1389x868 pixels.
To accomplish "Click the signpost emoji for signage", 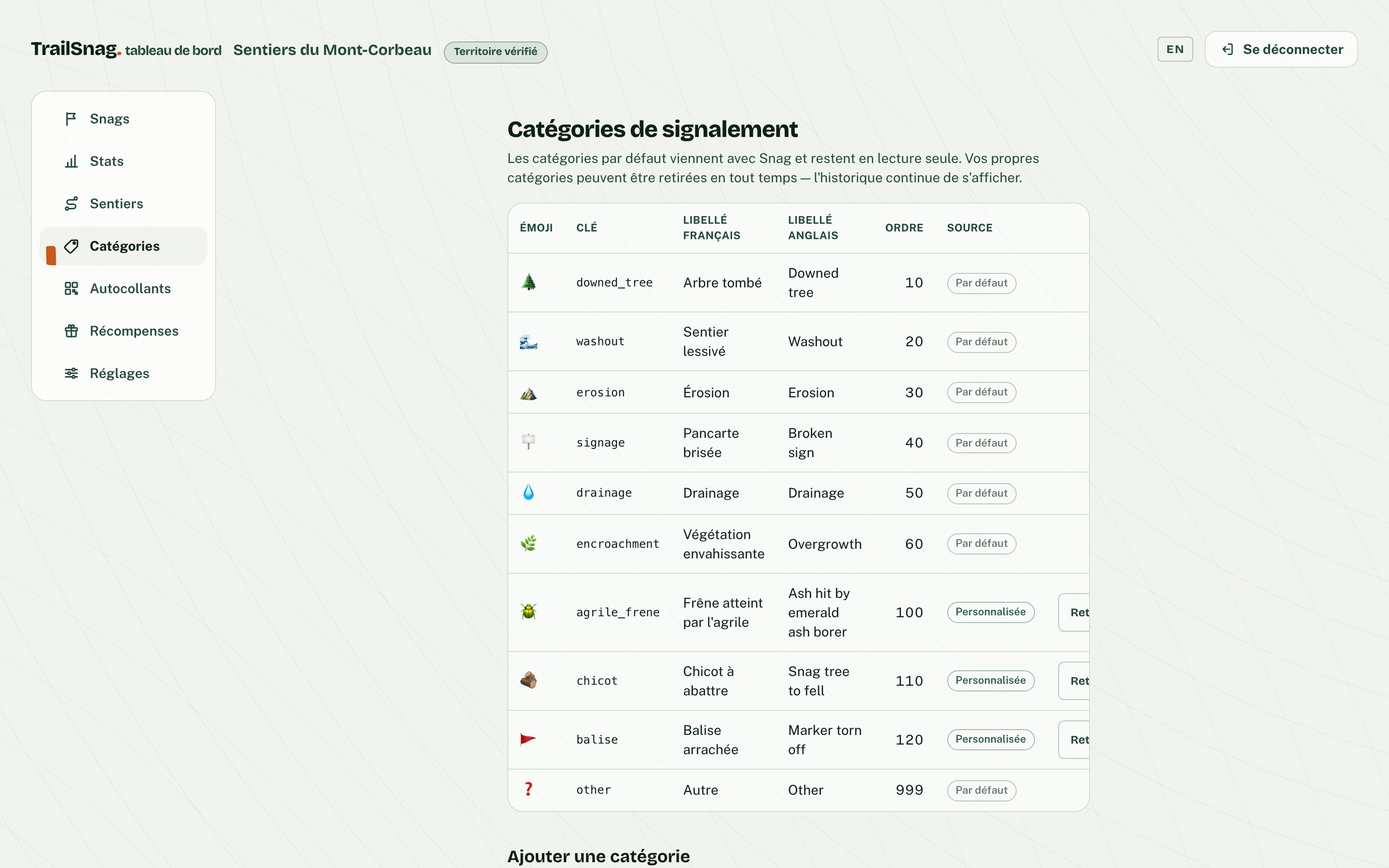I will (x=529, y=442).
